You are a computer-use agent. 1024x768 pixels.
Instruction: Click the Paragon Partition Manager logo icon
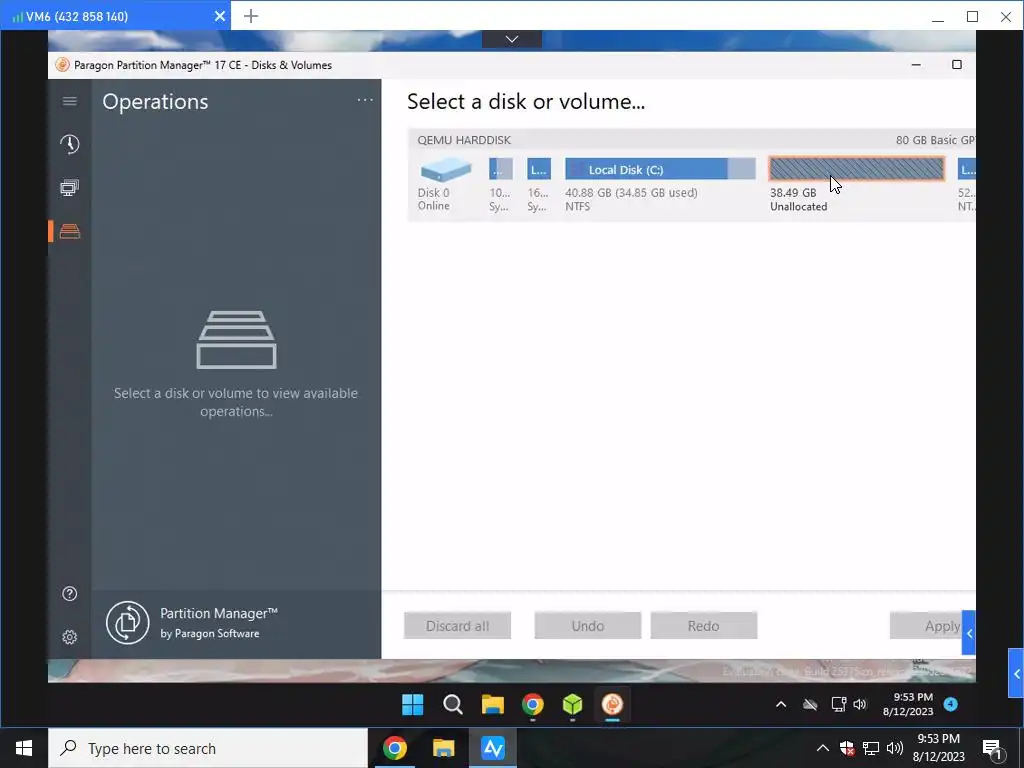coord(127,623)
